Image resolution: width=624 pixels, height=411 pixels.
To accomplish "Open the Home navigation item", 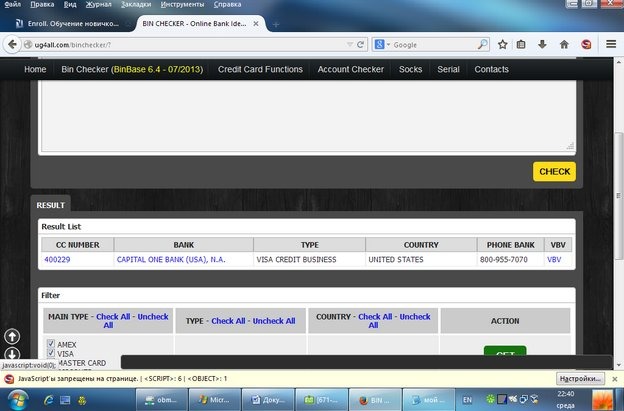I will click(35, 69).
